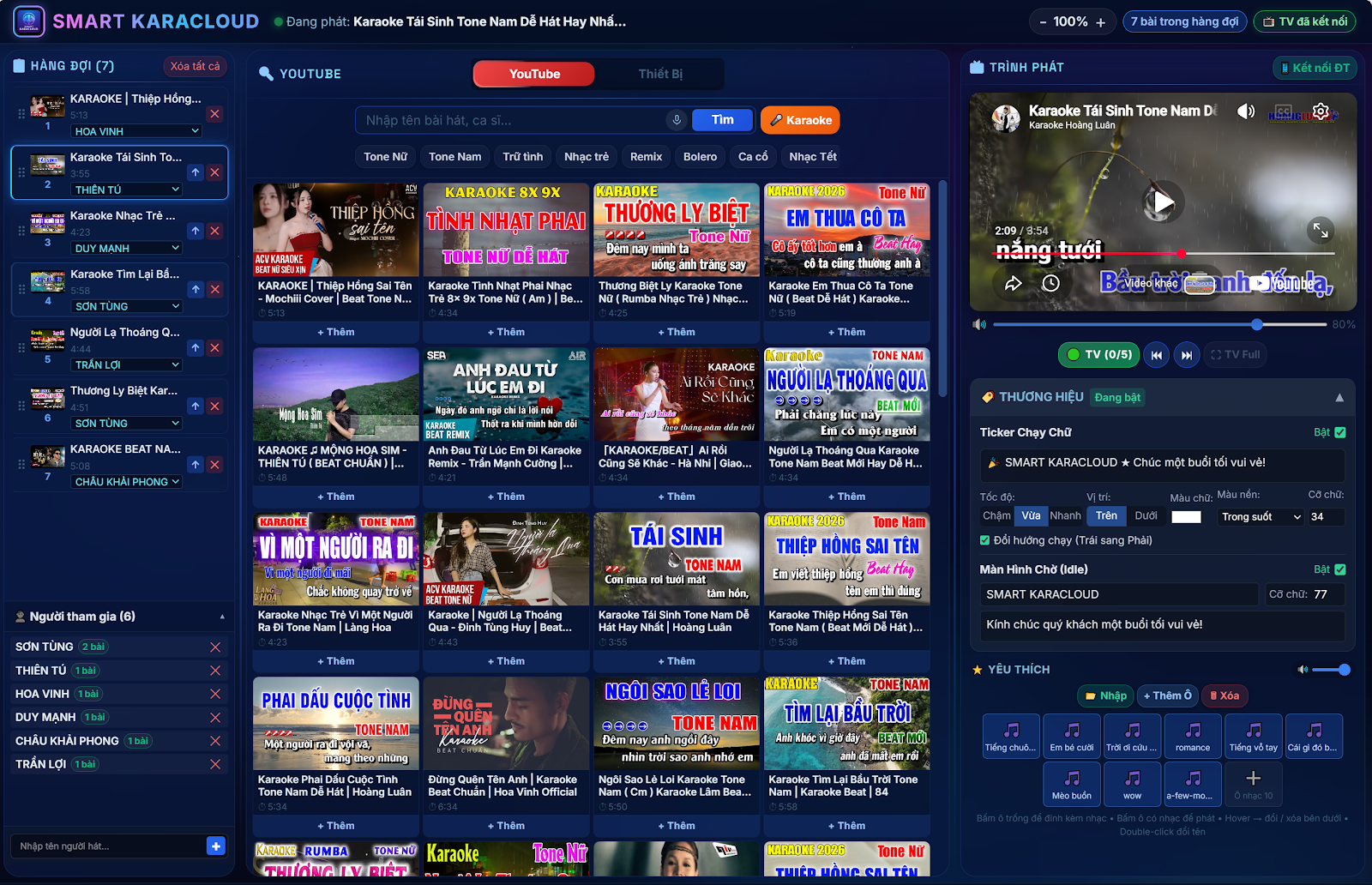The image size is (1372, 885).
Task: Open singer dropdown showing TRẦN LỢI
Action: pyautogui.click(x=126, y=364)
